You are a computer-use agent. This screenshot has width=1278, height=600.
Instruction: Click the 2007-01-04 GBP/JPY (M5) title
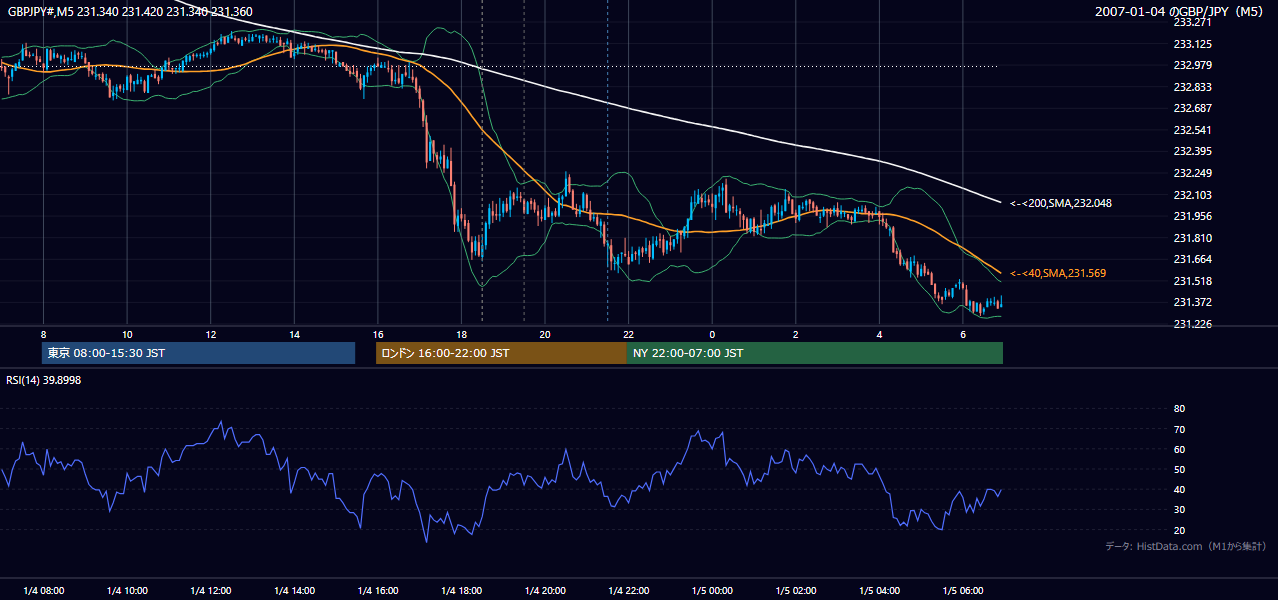click(1180, 11)
